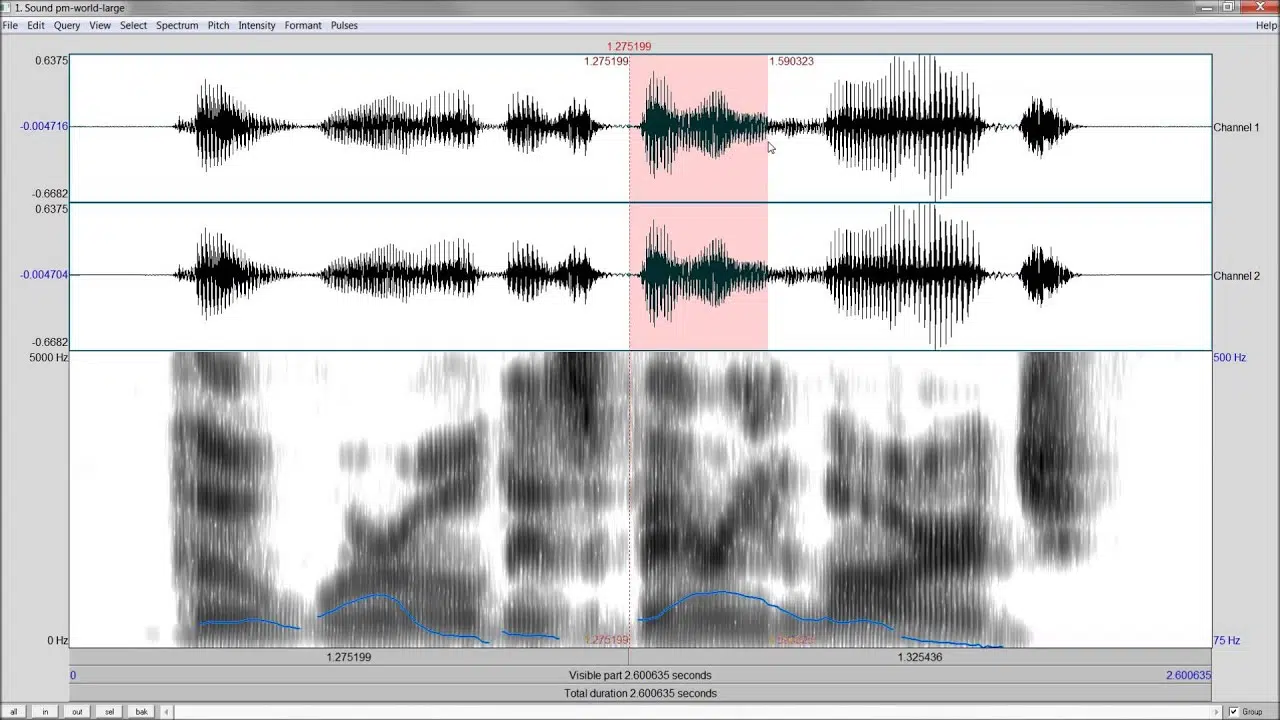This screenshot has width=1280, height=720.
Task: Open the Edit menu
Action: click(36, 25)
